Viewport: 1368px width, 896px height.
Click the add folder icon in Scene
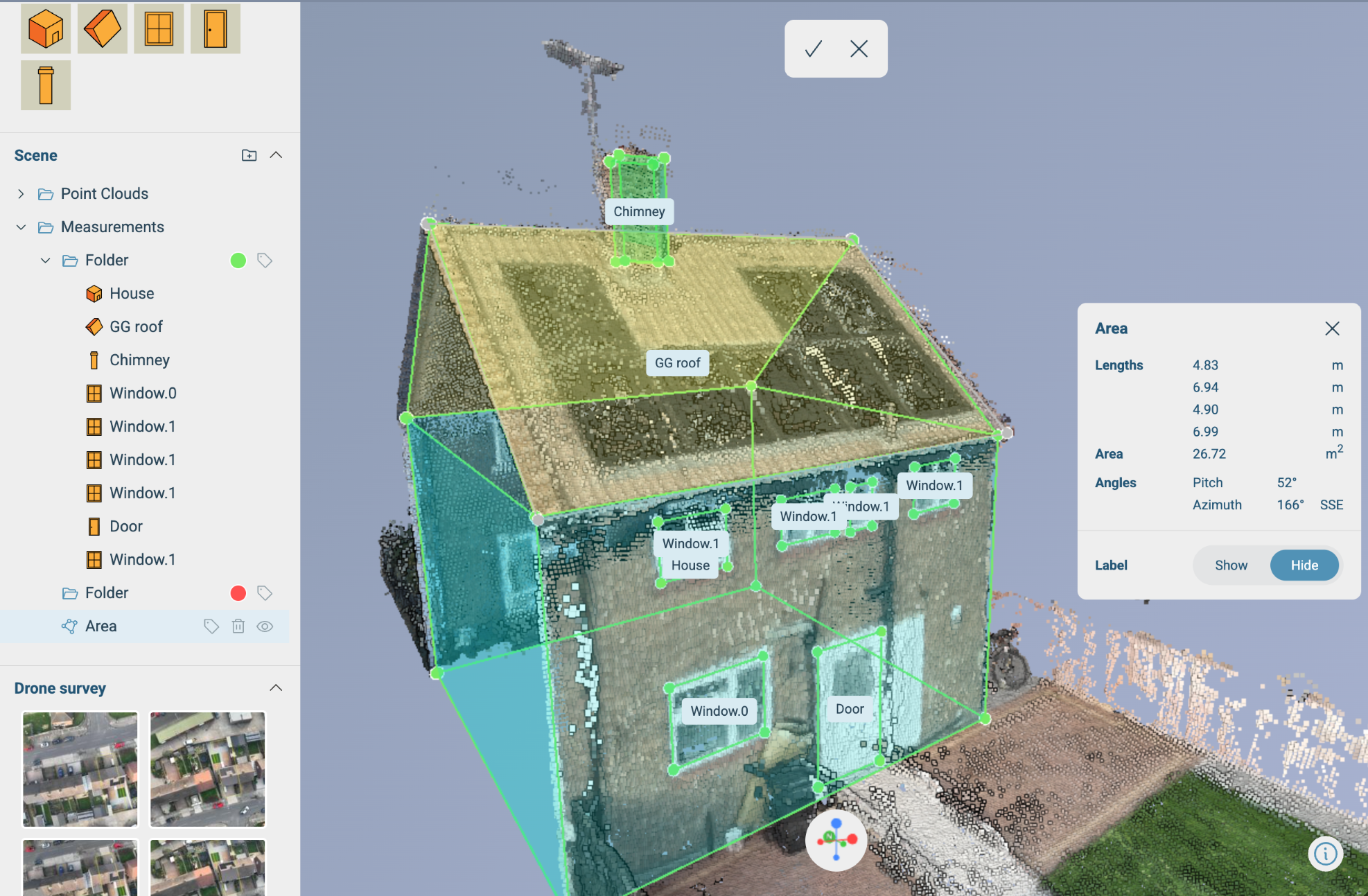249,155
